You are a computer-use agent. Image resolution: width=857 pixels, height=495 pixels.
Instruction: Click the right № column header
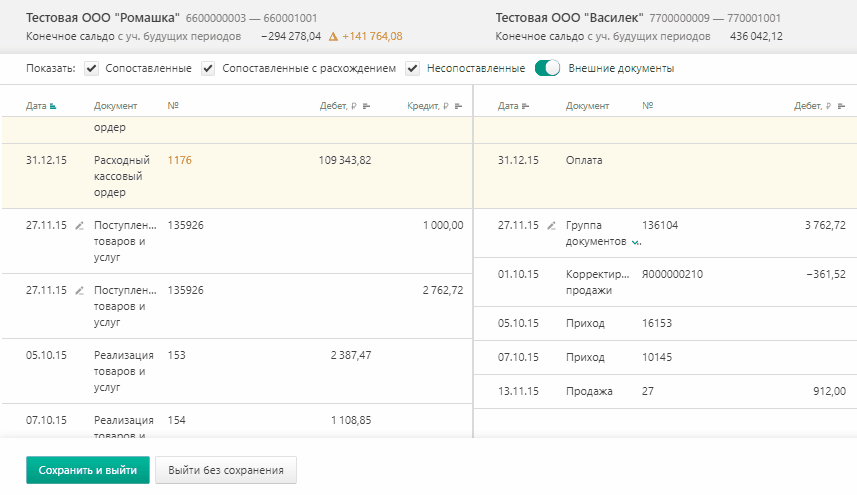tap(648, 106)
